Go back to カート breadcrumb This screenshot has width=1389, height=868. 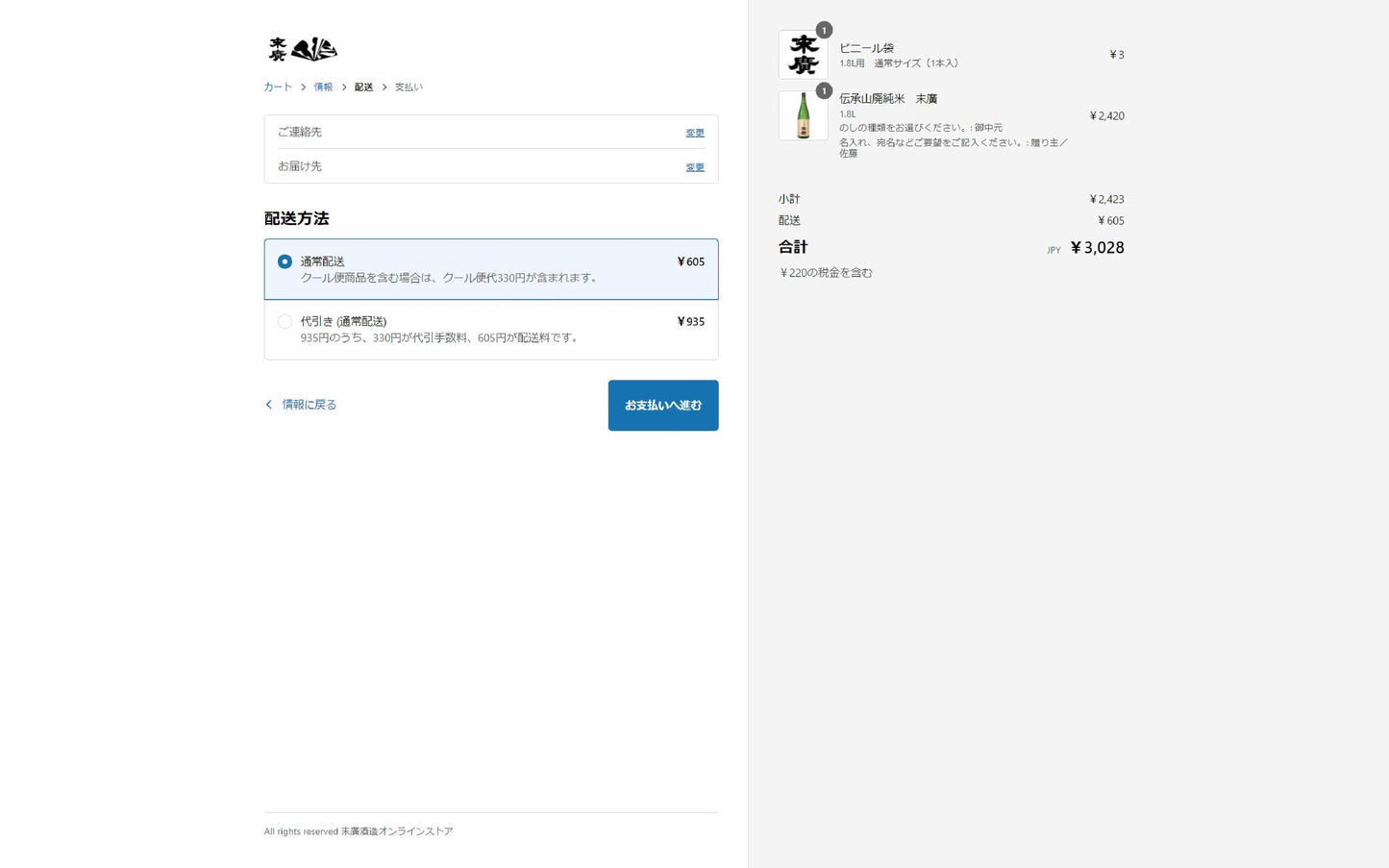pos(278,87)
